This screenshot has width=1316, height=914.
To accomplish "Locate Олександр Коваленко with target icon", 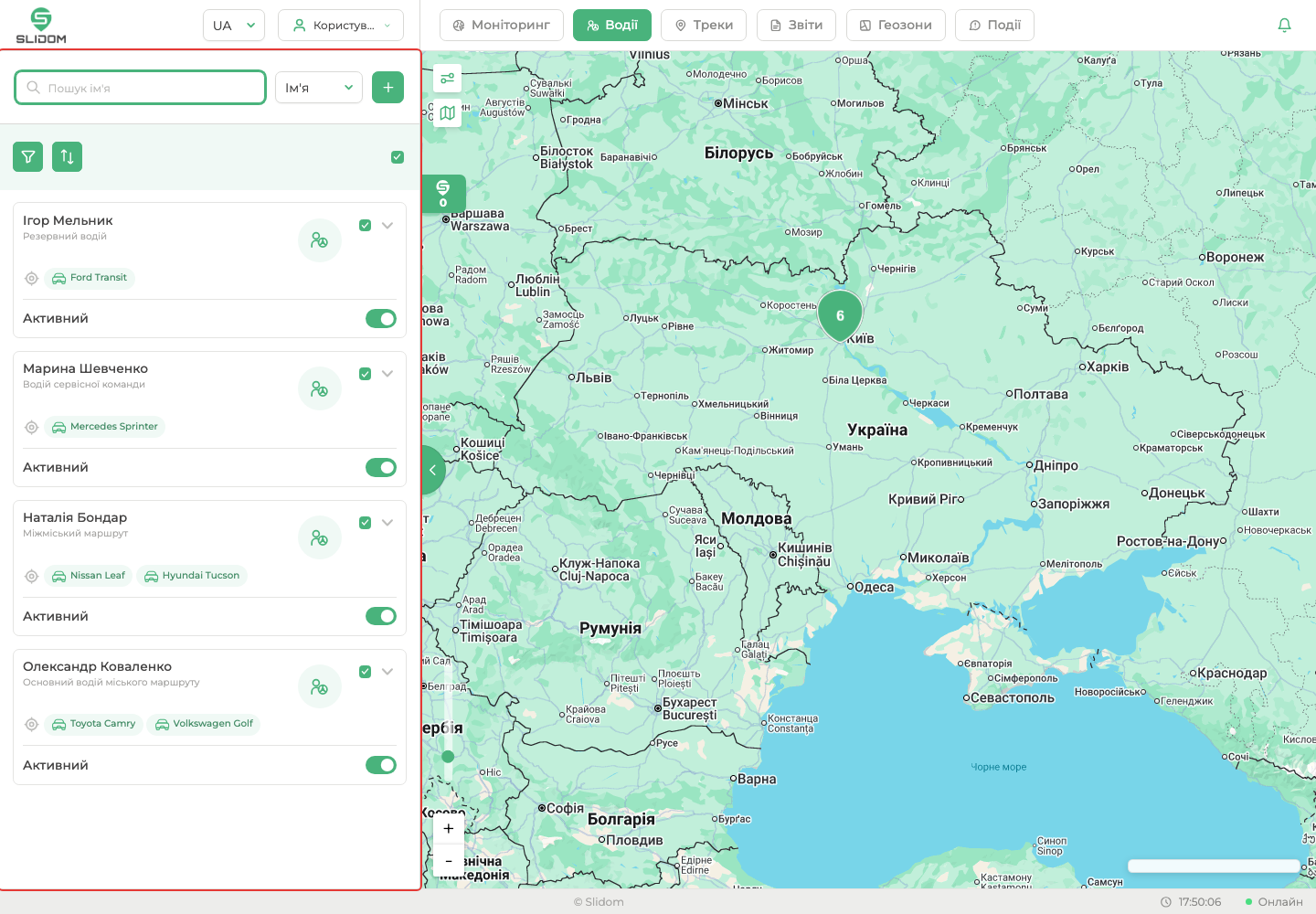I will coord(31,724).
